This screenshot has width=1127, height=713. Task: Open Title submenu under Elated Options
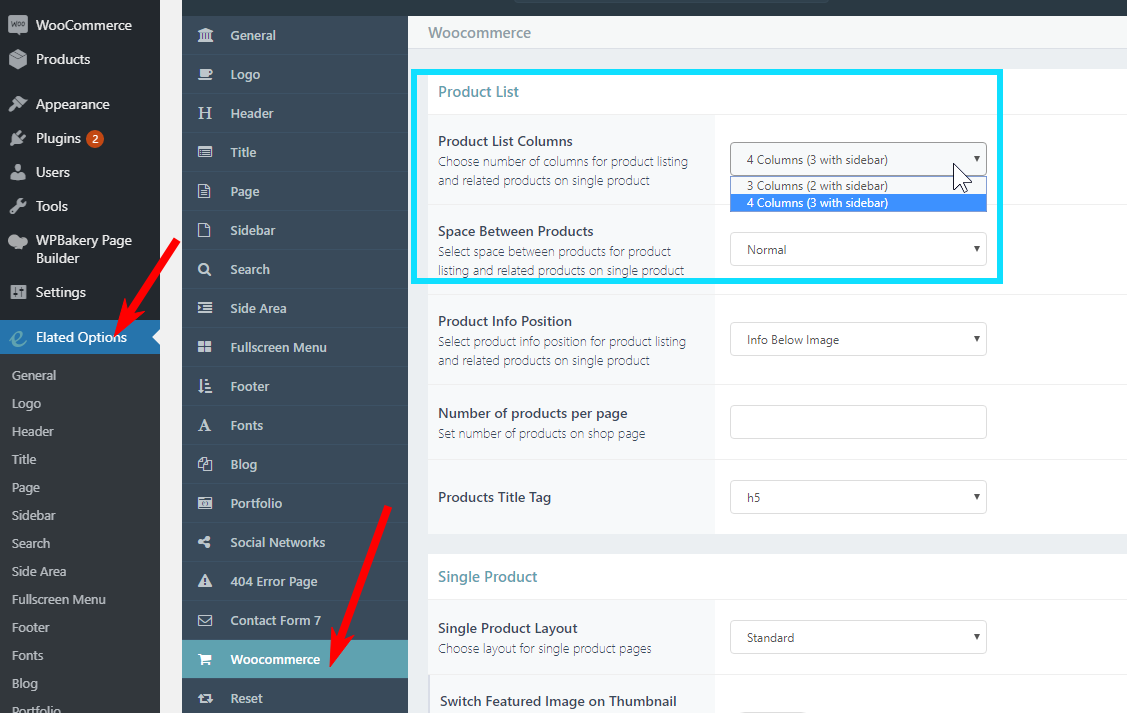[x=24, y=459]
